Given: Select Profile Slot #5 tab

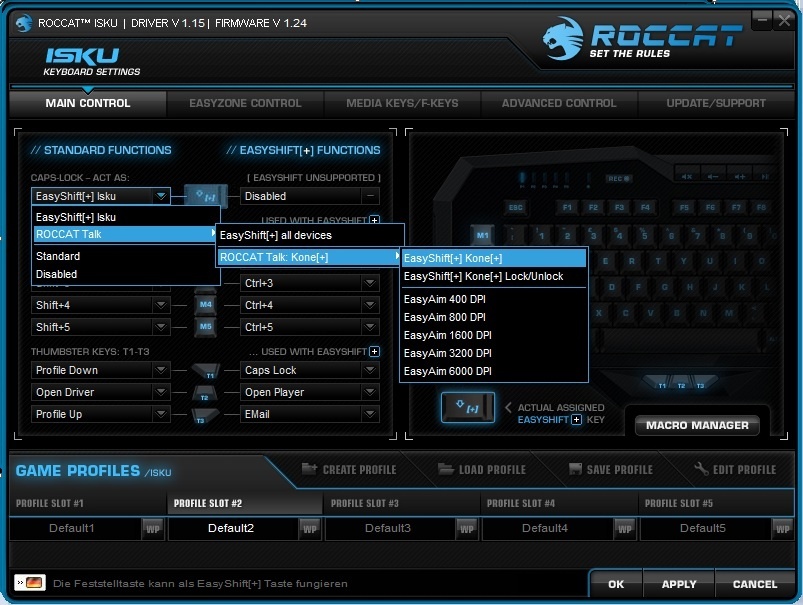Looking at the screenshot, I should (x=716, y=504).
